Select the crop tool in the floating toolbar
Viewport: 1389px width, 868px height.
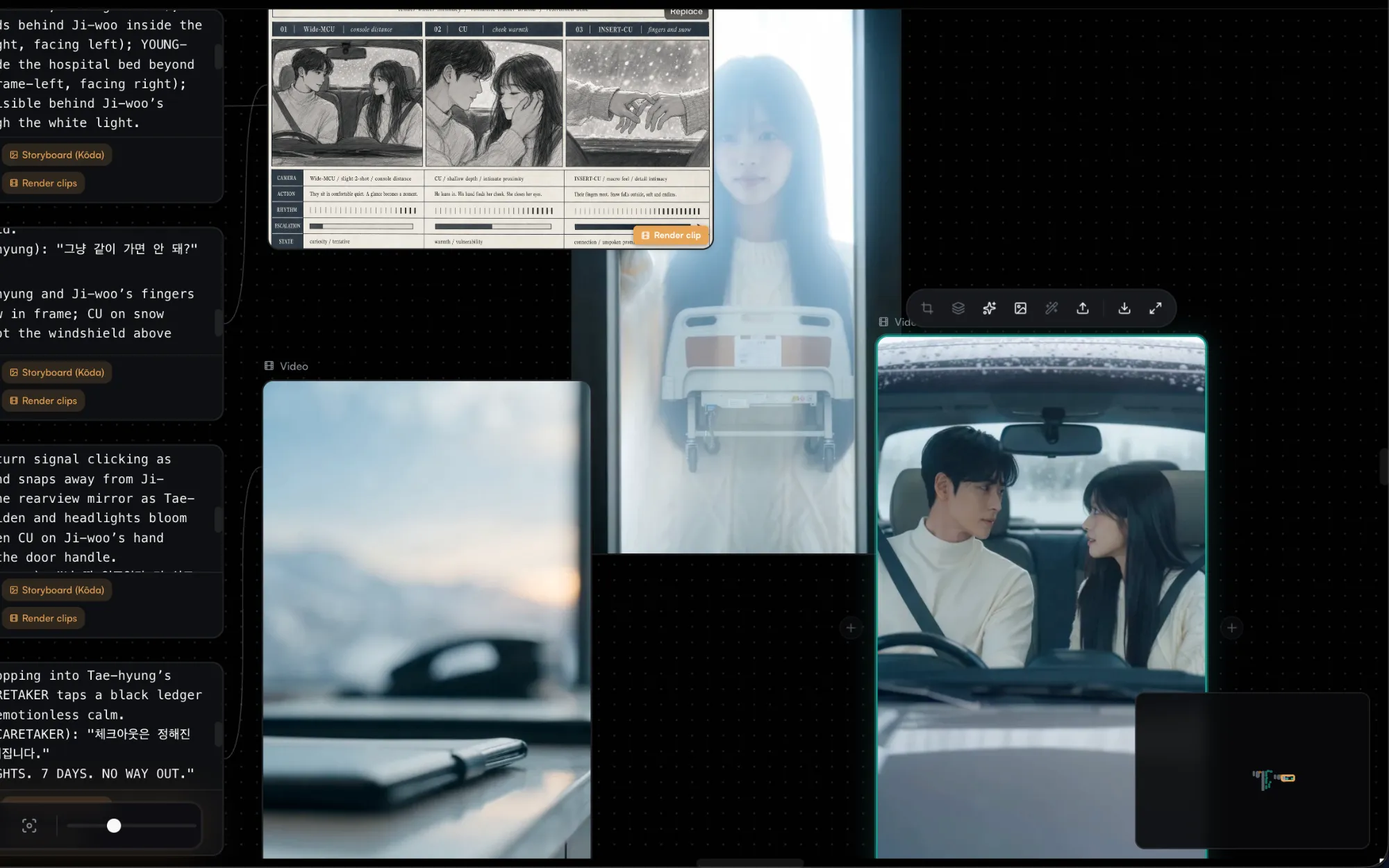pos(927,308)
